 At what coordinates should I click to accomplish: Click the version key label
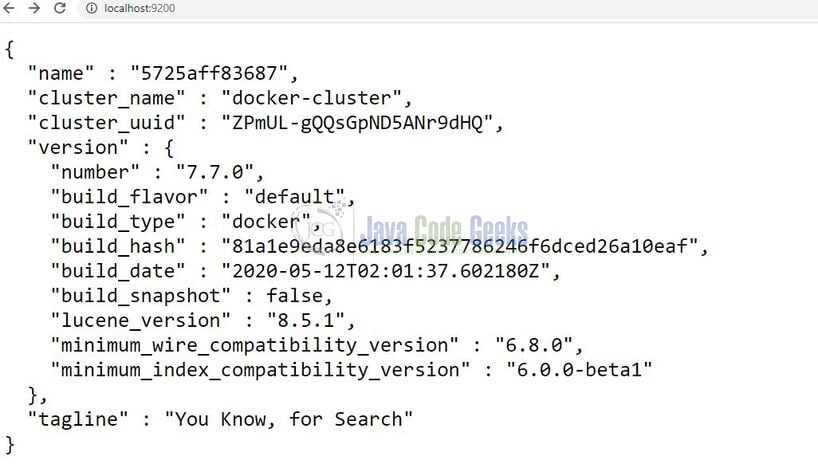tap(78, 148)
